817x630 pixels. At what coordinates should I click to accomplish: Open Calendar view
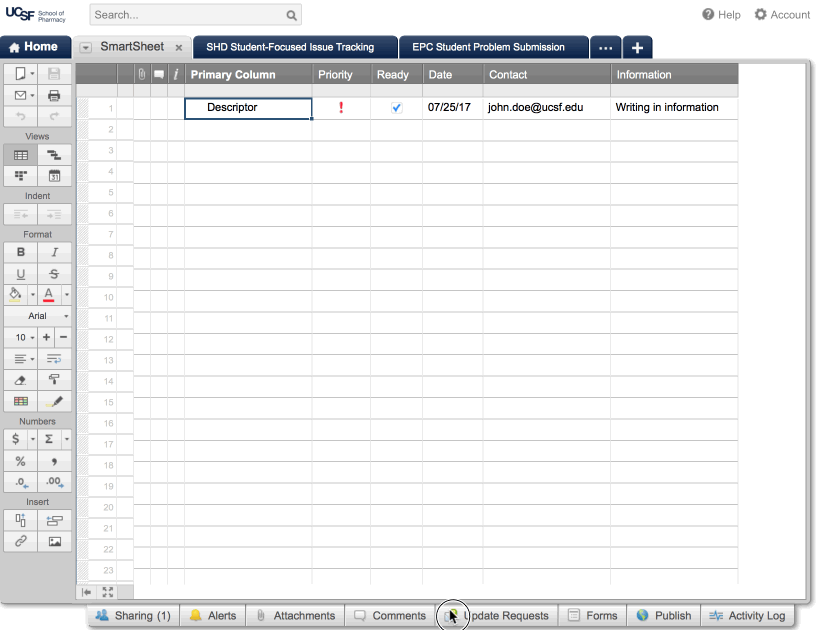click(54, 176)
